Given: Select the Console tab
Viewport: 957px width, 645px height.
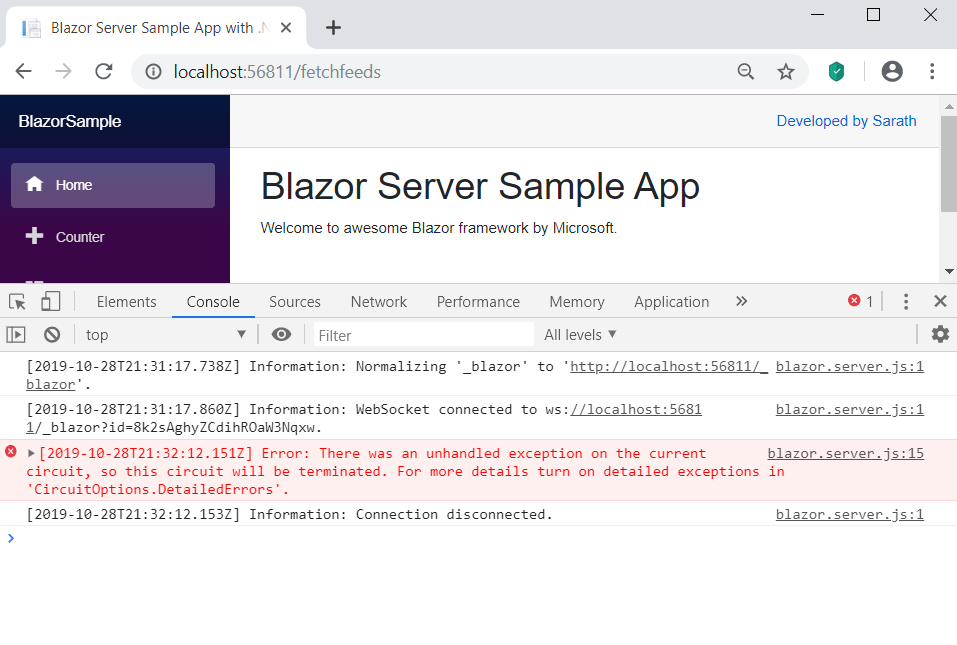Looking at the screenshot, I should tap(213, 302).
